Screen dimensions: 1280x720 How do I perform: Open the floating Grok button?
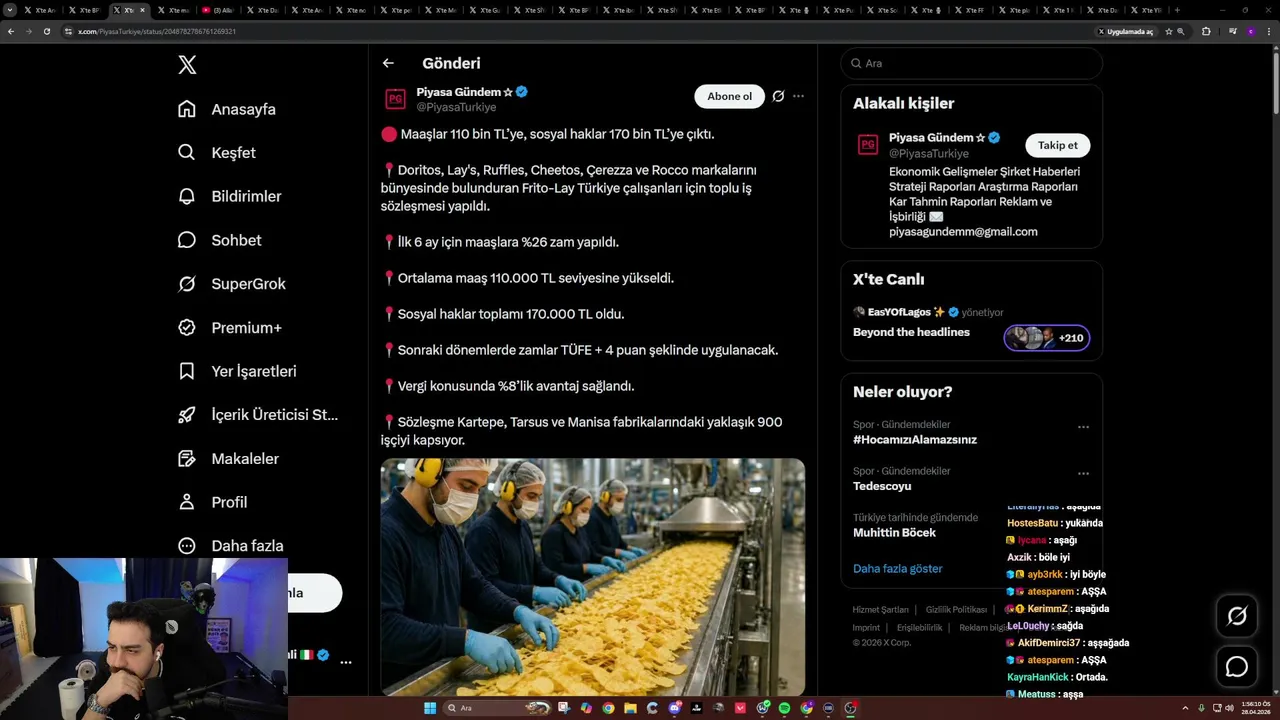pyautogui.click(x=1237, y=616)
